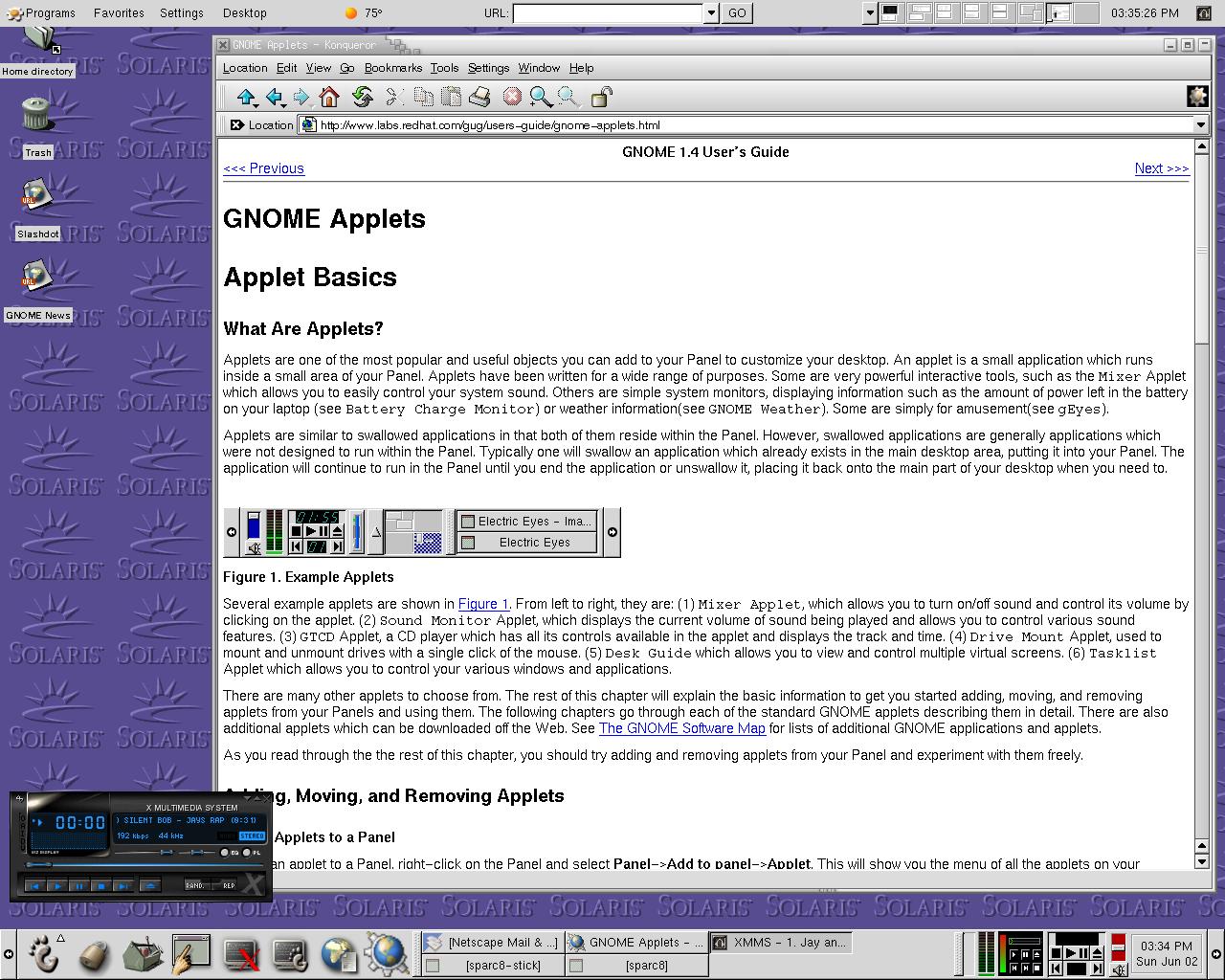The height and width of the screenshot is (980, 1225).
Task: Clear the location bar with the X icon
Action: [236, 124]
